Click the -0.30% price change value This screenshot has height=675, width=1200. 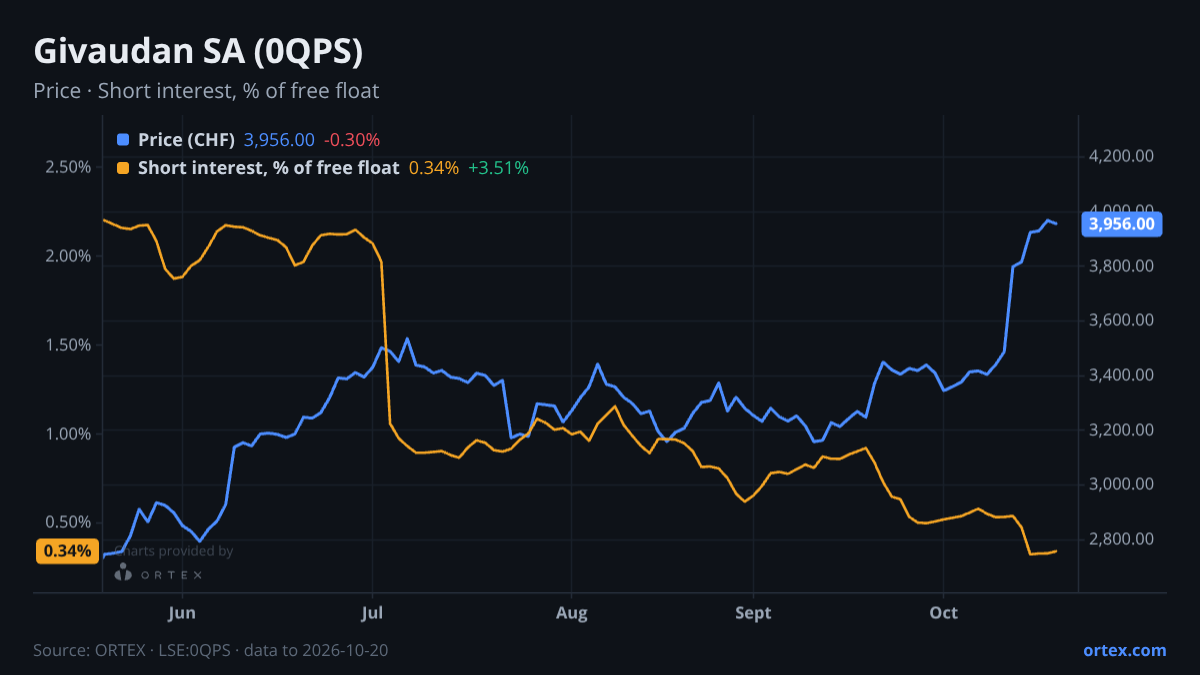point(352,140)
